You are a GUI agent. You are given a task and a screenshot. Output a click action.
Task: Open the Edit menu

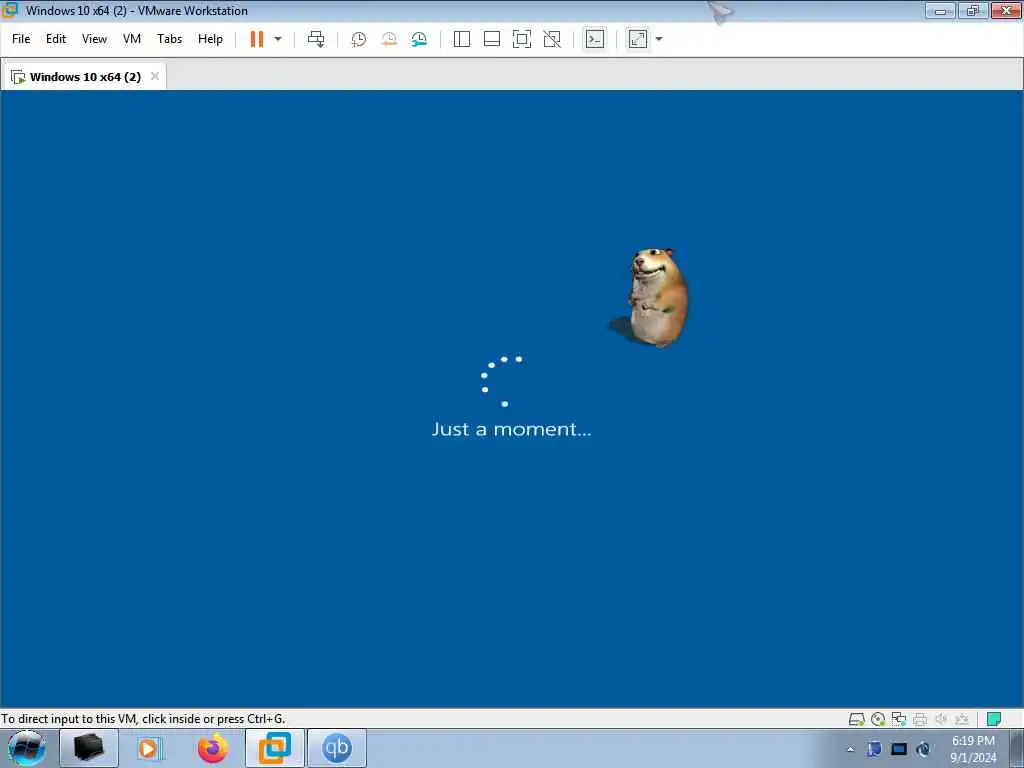[x=56, y=39]
